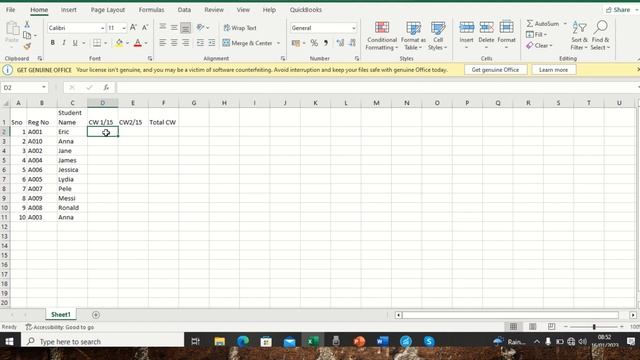Image resolution: width=640 pixels, height=360 pixels.
Task: Open Find & Select menu
Action: (x=600, y=36)
